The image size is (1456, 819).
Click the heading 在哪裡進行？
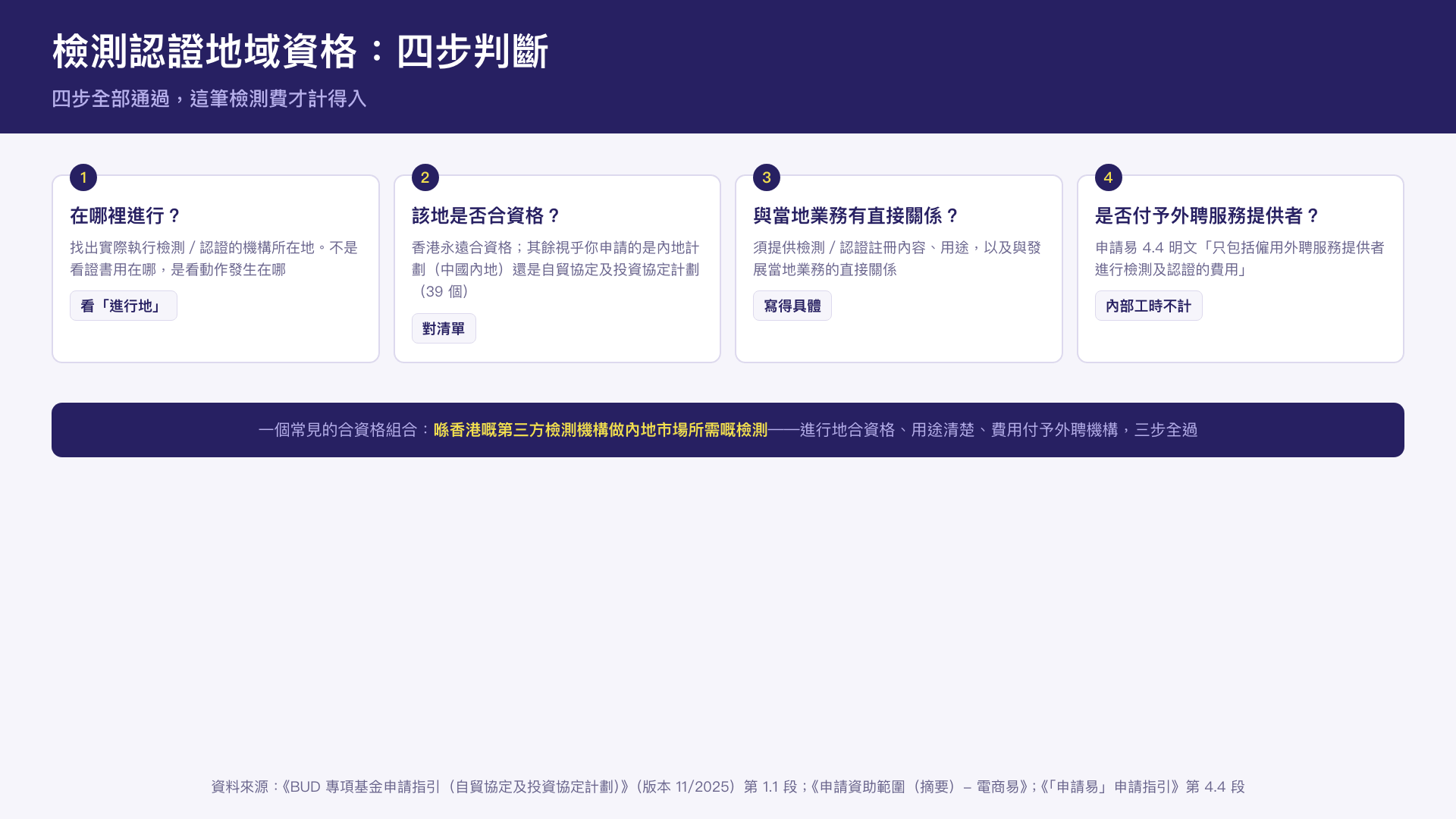click(126, 216)
